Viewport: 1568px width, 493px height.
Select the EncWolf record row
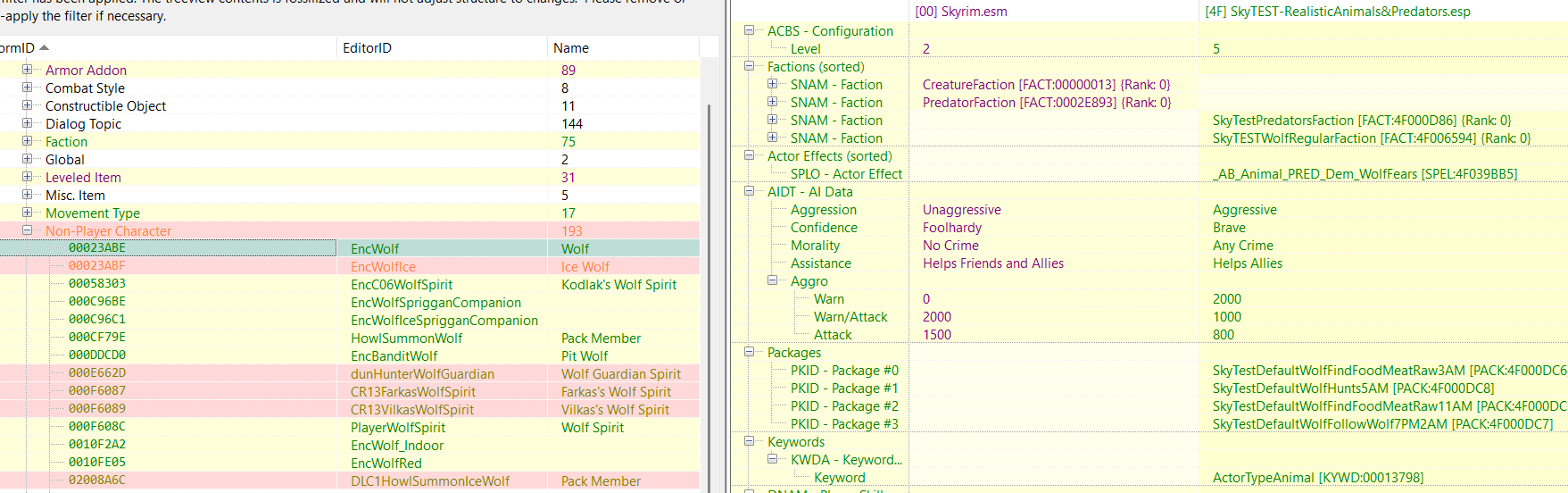[350, 248]
